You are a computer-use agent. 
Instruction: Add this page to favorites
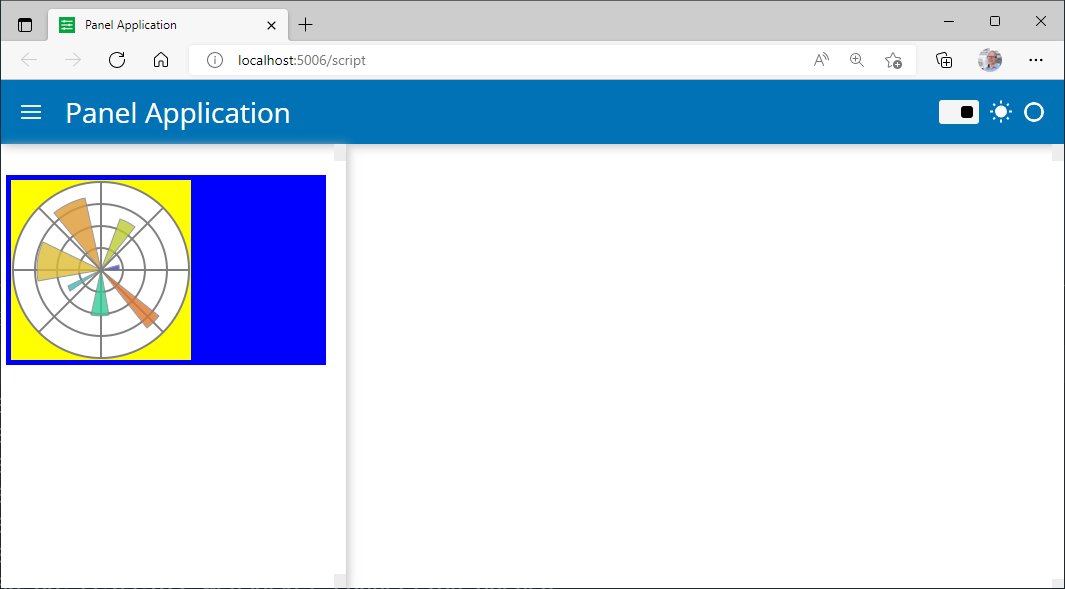coord(893,60)
